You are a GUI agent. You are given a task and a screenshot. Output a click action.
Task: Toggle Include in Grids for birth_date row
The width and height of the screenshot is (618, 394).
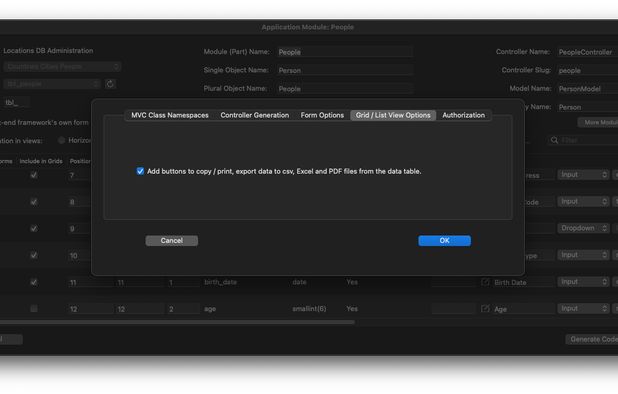(x=34, y=282)
